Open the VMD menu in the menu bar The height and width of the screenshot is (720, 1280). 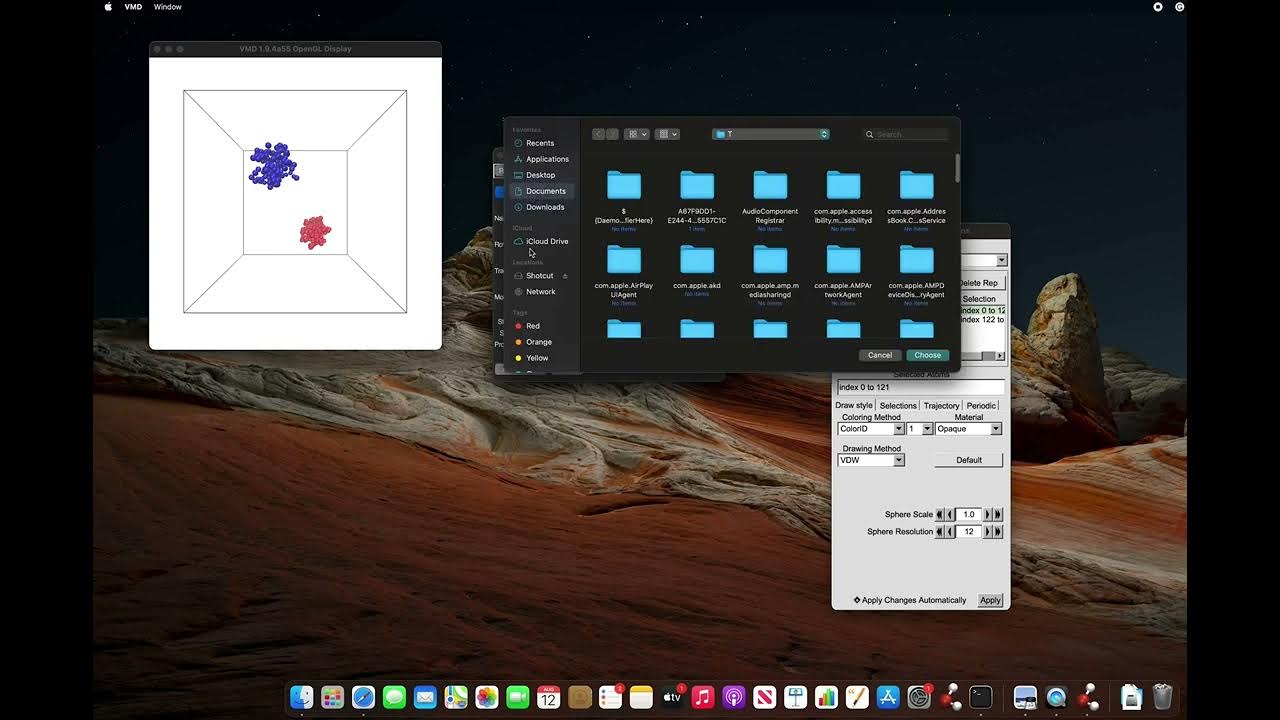133,7
